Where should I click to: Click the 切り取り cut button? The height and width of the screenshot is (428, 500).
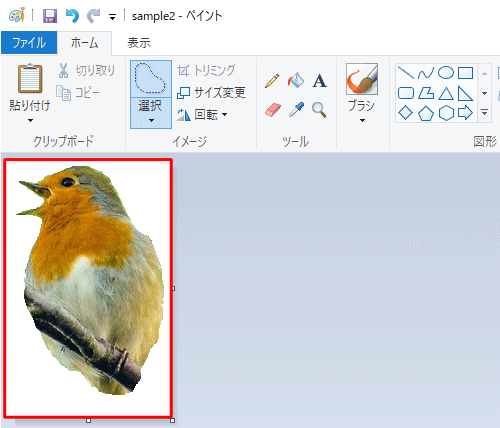click(87, 71)
